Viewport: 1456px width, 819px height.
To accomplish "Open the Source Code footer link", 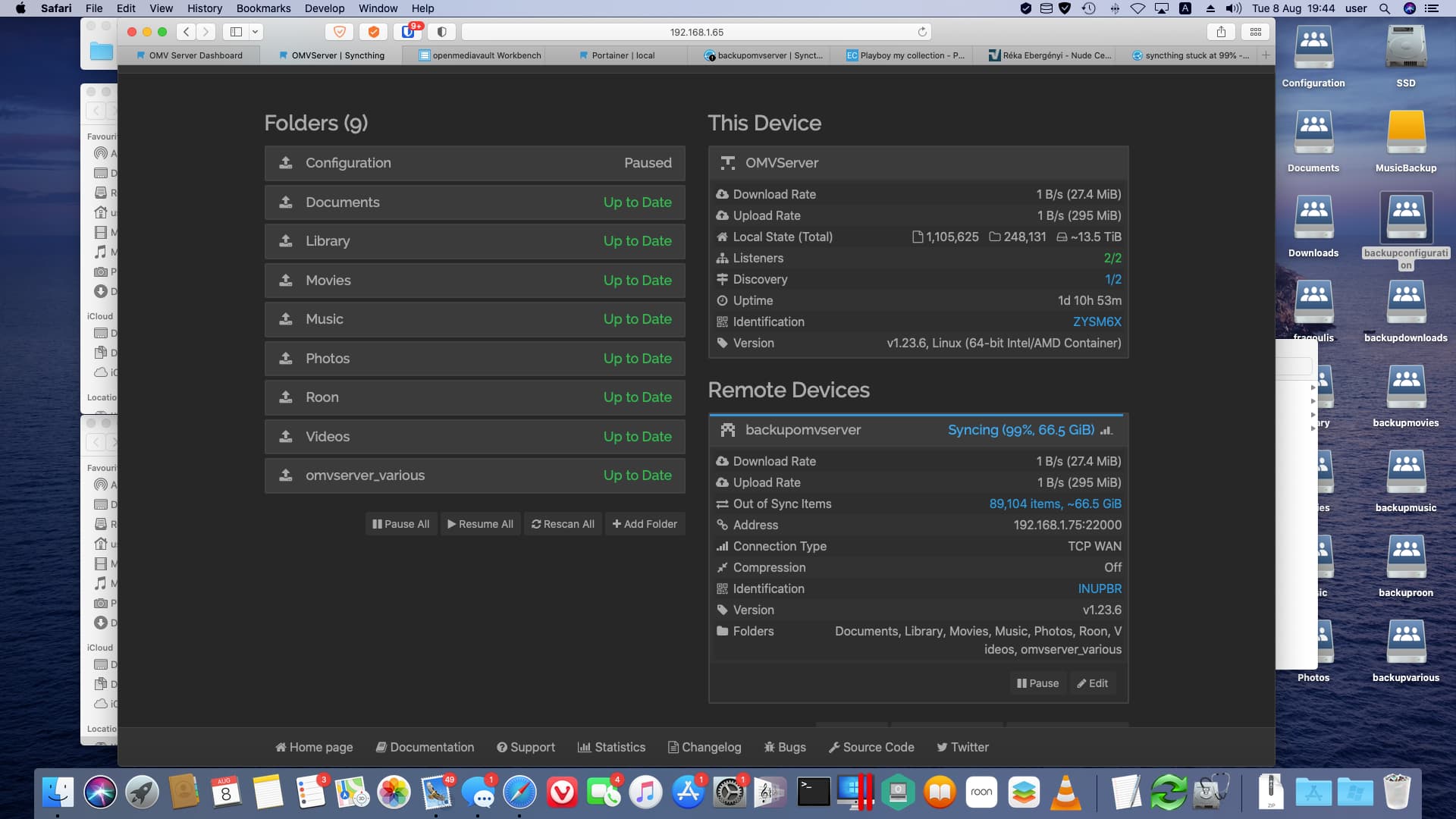I will point(871,748).
